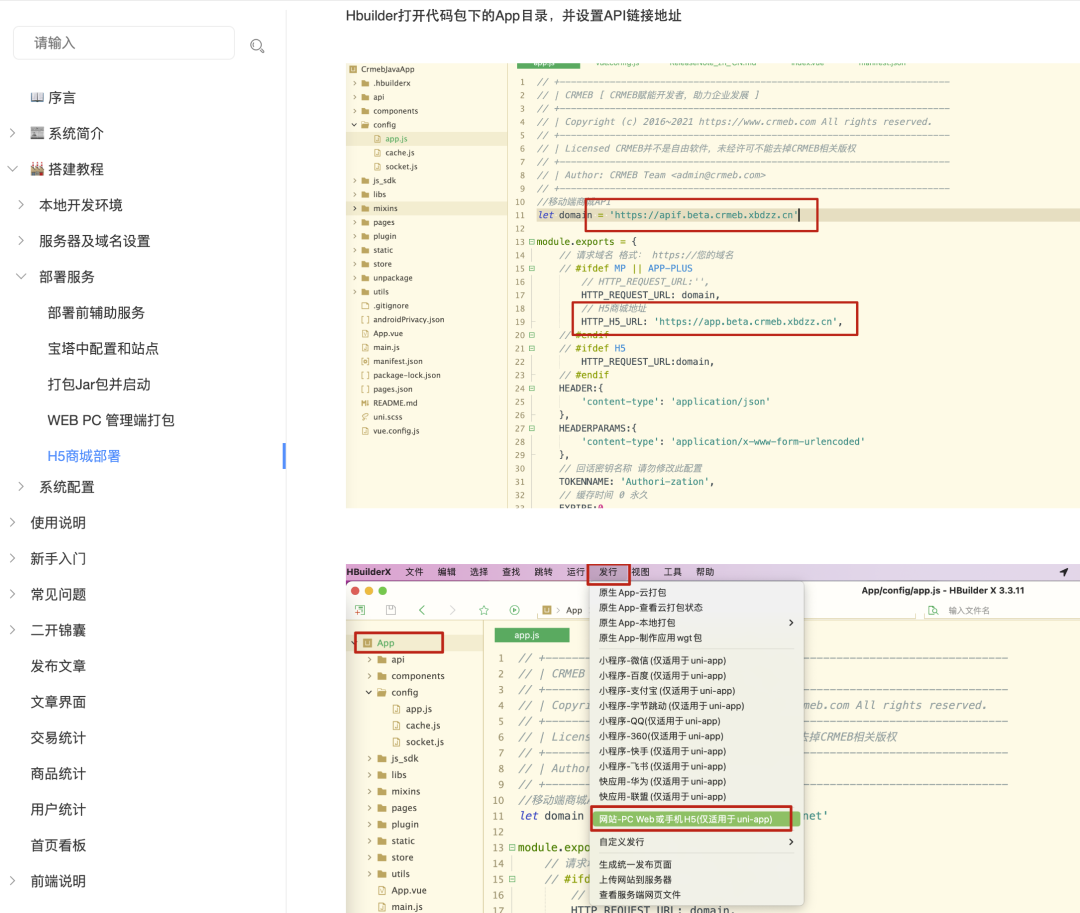Viewport: 1080px width, 913px height.
Task: Open the 商品统计 page
Action: [x=59, y=773]
